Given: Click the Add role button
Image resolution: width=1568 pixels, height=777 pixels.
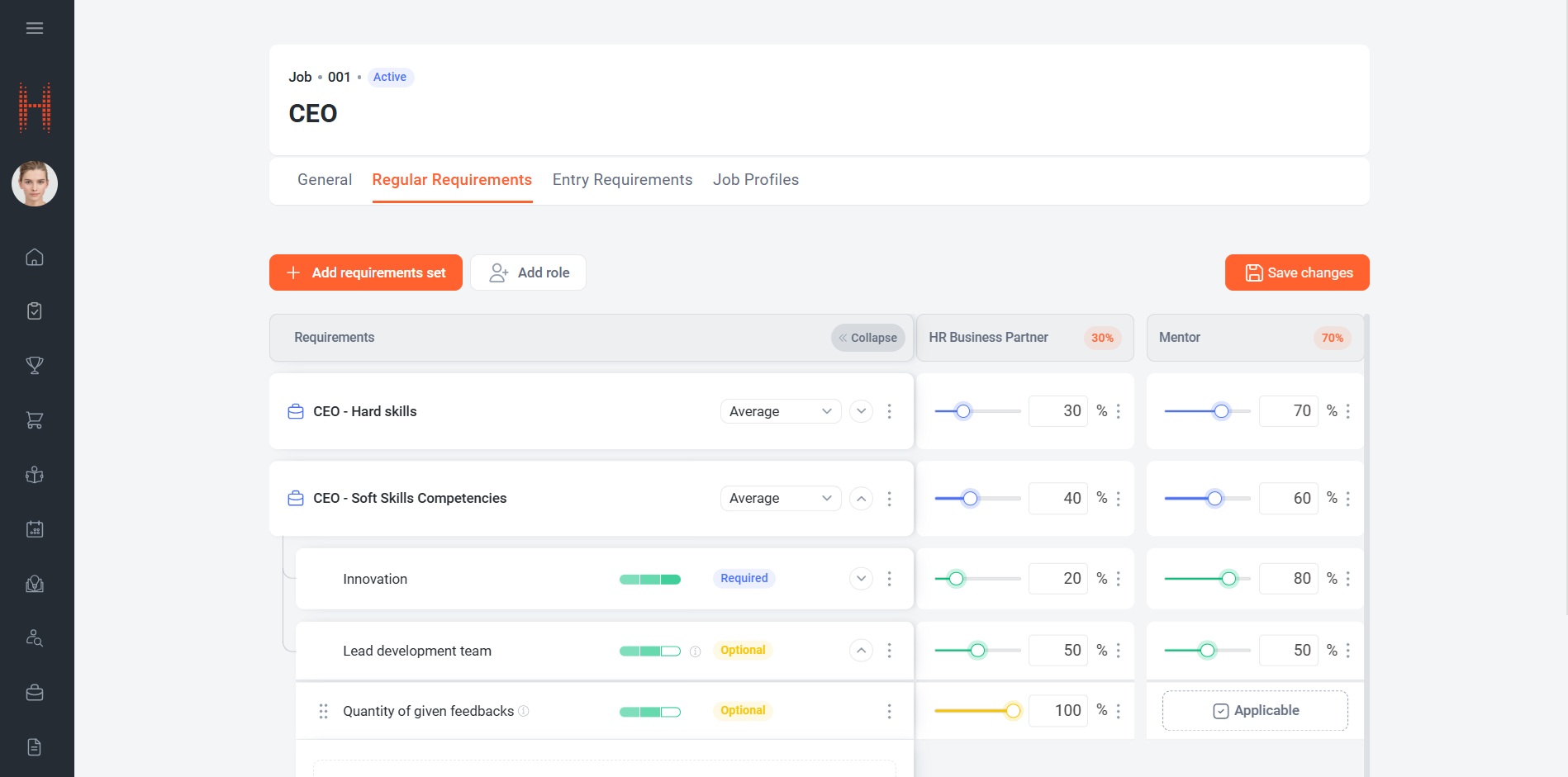Looking at the screenshot, I should point(529,272).
